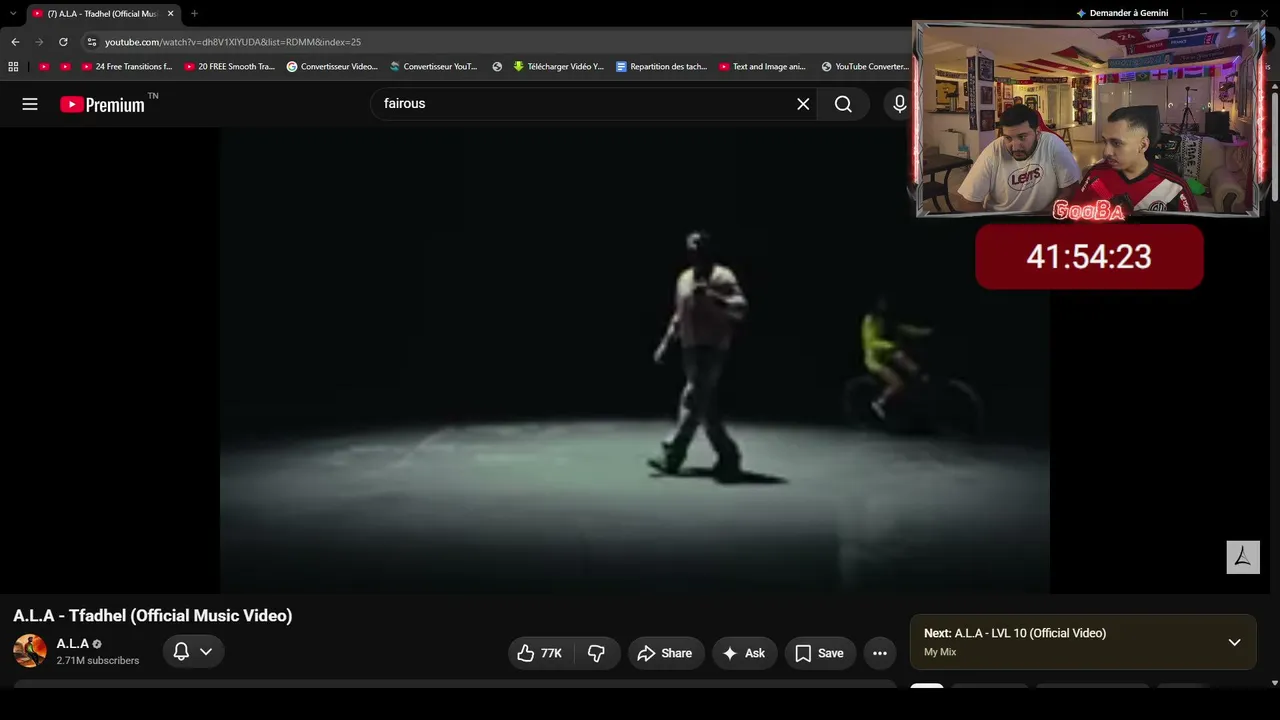Open '24 Free Transitions' bookmark
The image size is (1280, 720).
tap(126, 67)
